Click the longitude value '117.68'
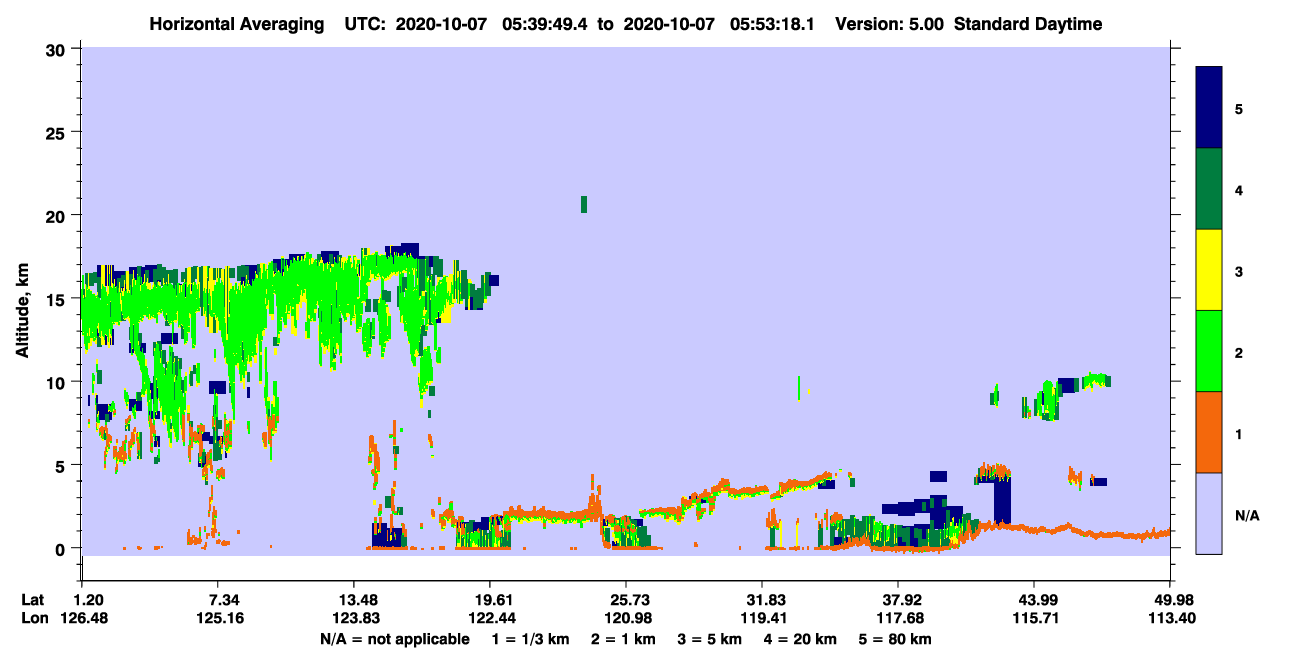Image resolution: width=1300 pixels, height=667 pixels. (899, 618)
